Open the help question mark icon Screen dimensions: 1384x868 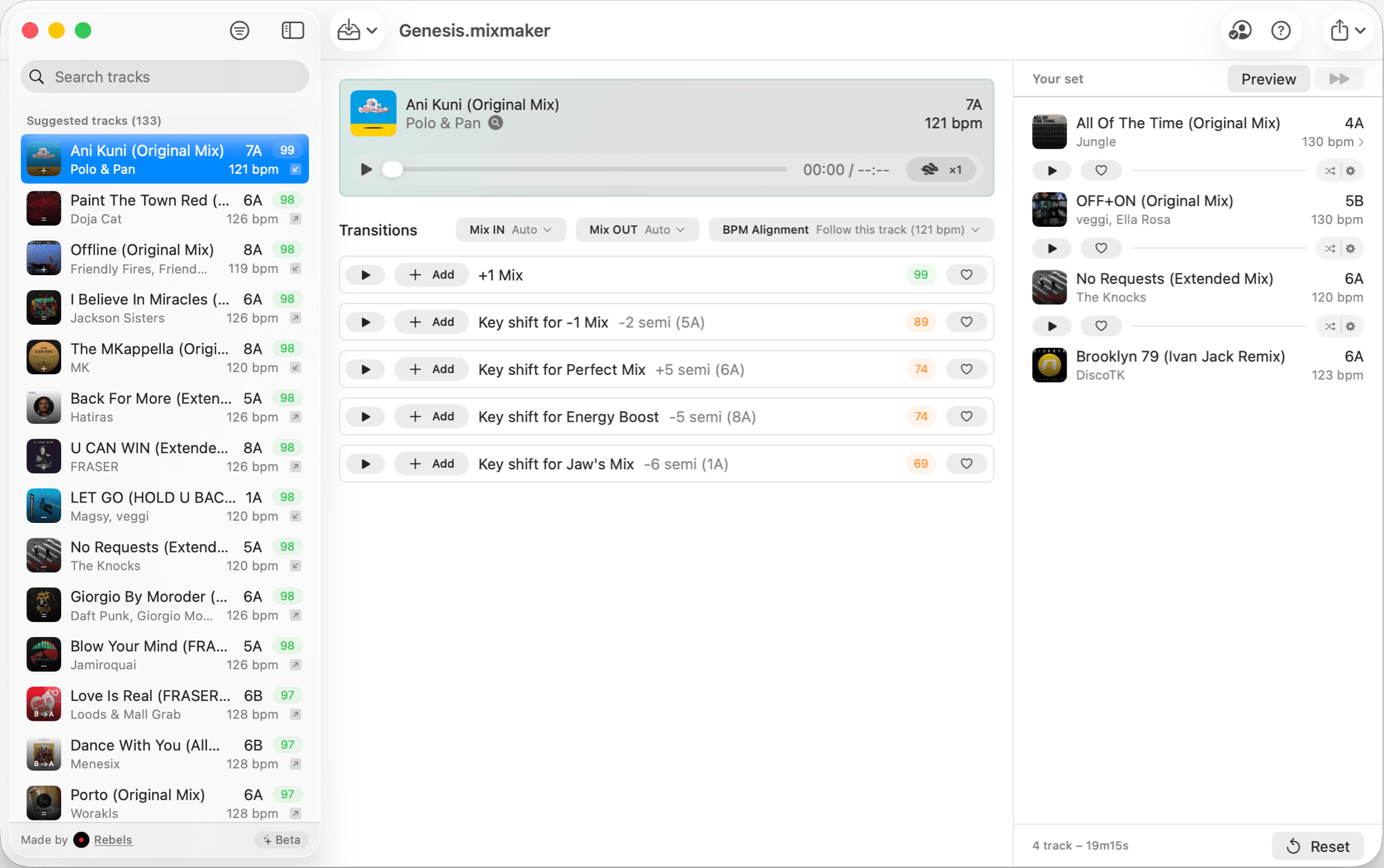point(1281,31)
